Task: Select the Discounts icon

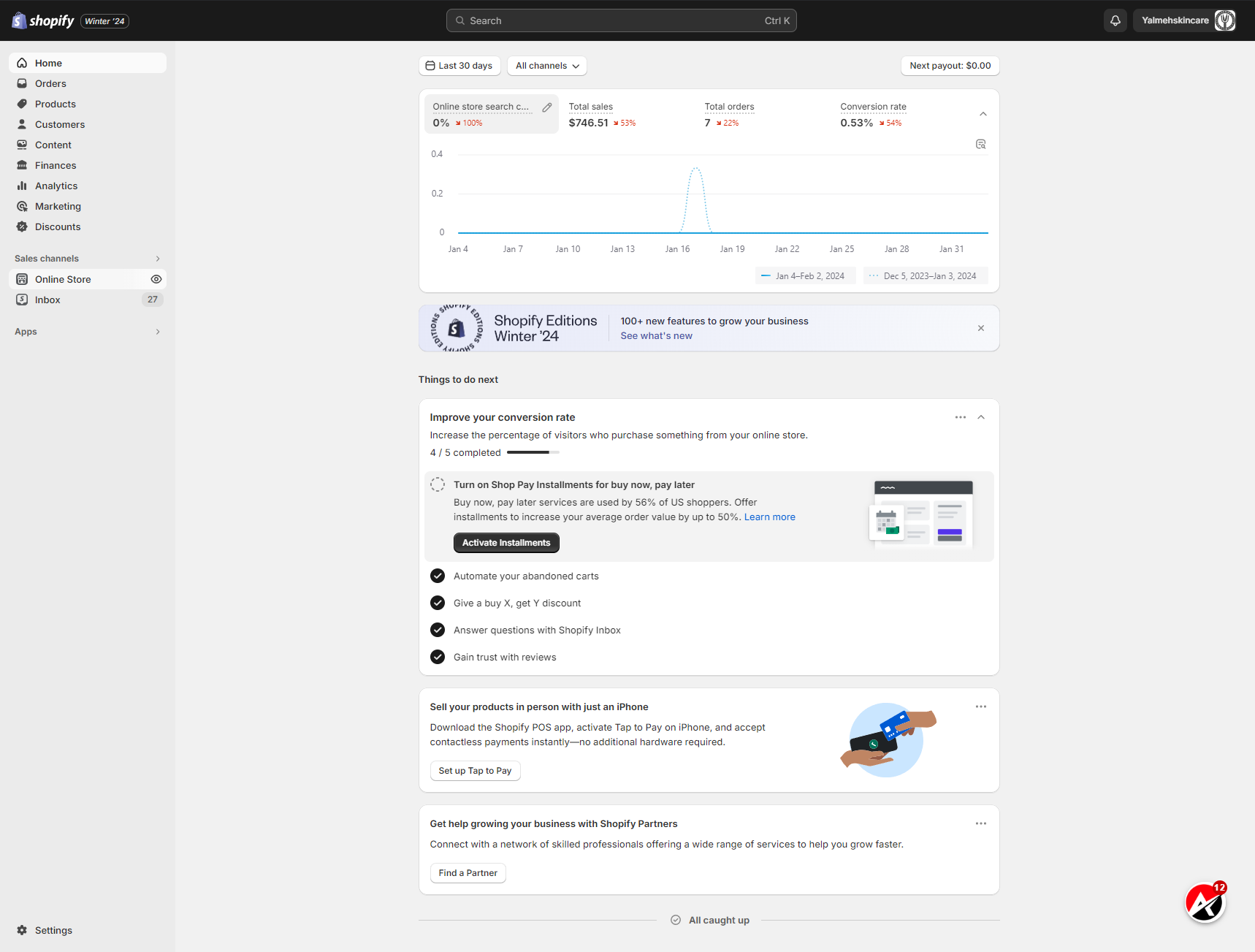Action: tap(22, 226)
